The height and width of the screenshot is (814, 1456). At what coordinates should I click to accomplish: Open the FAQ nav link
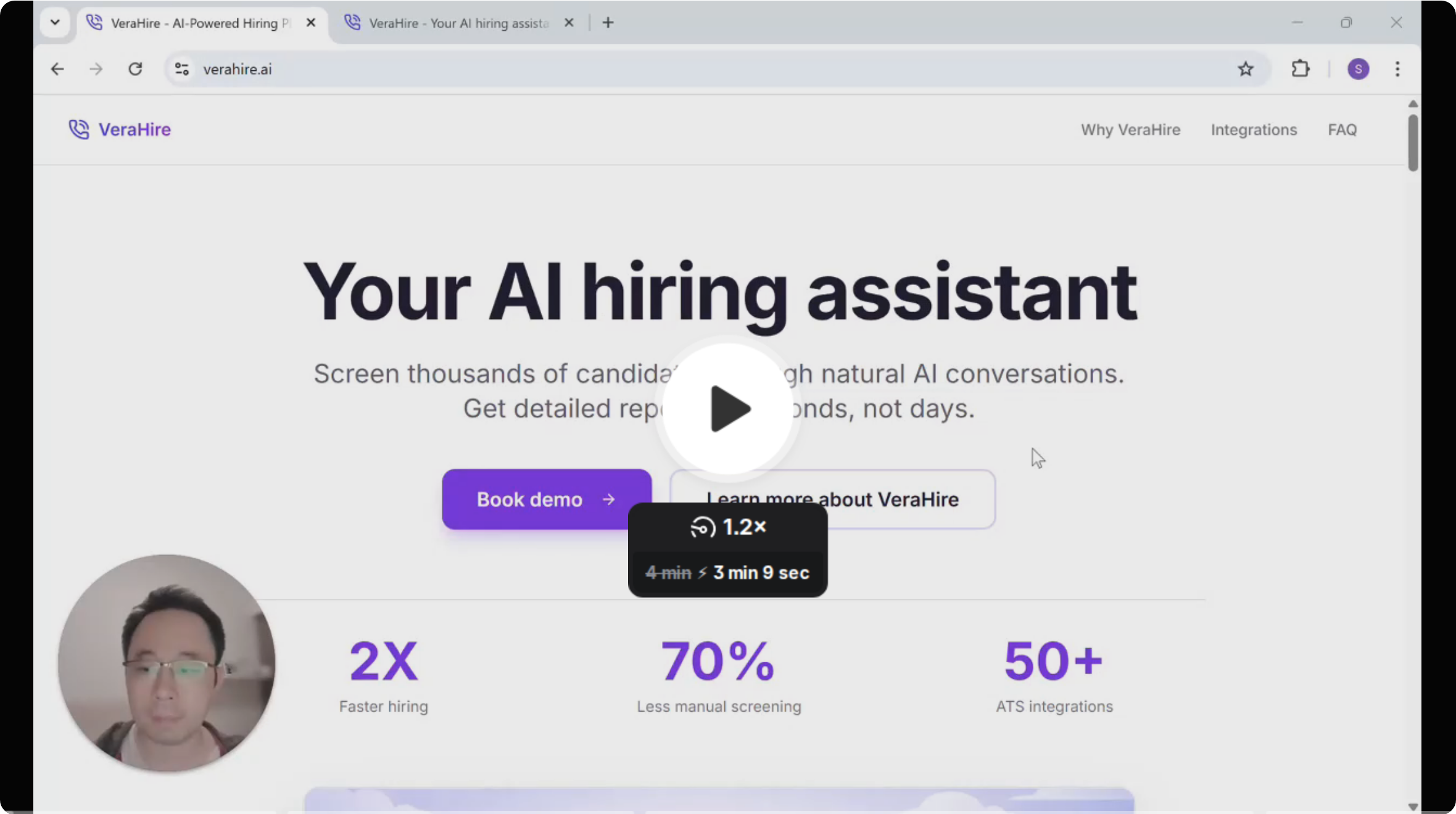(x=1342, y=129)
